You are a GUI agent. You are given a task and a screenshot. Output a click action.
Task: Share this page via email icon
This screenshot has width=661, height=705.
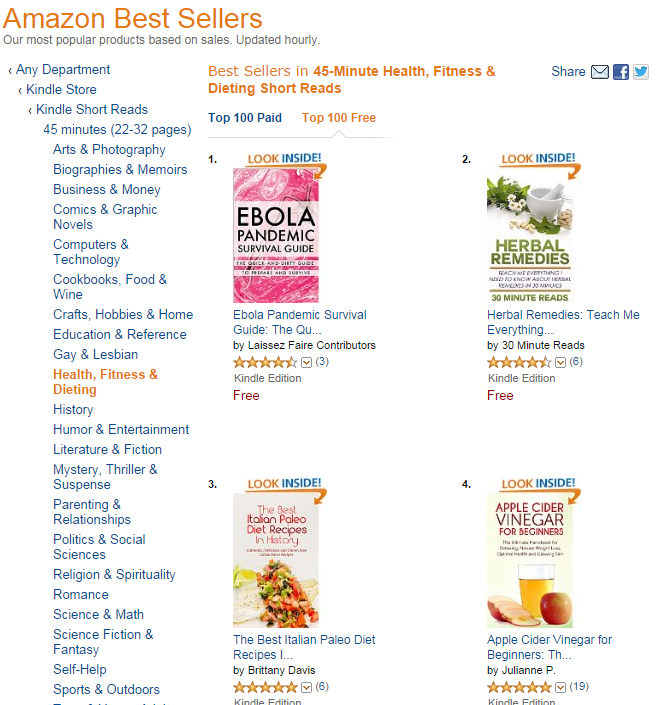[600, 72]
